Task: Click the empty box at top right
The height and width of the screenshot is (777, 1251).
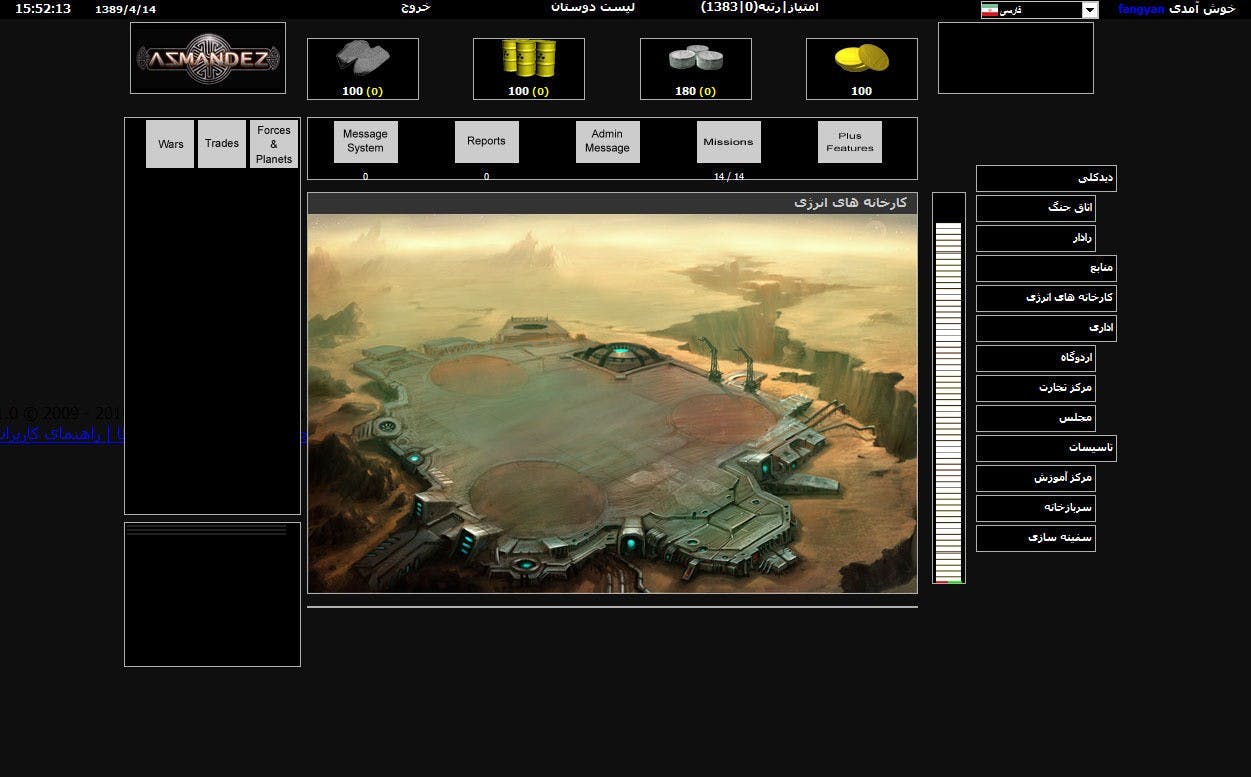Action: 1016,58
